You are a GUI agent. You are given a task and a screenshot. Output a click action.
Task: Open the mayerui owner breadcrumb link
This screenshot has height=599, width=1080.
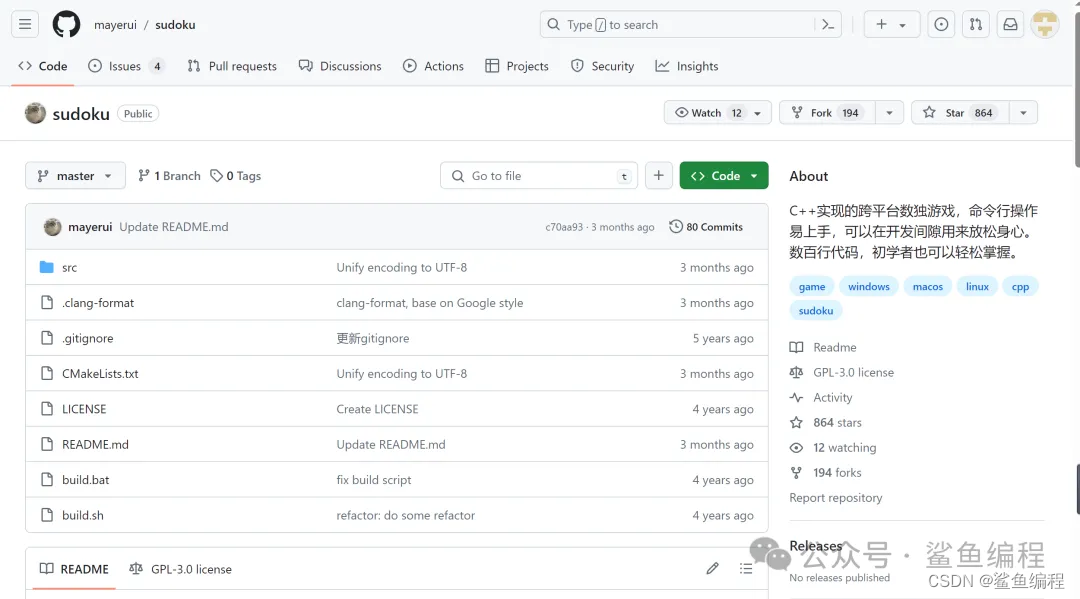[x=115, y=25]
